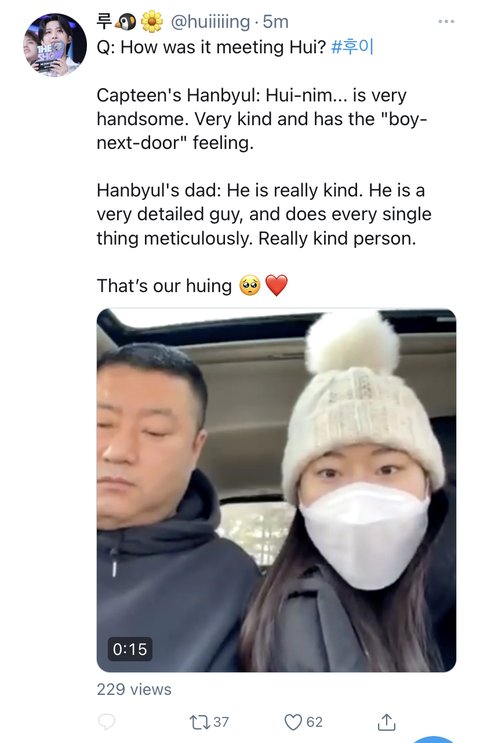Open the @huiiiiing username handle
This screenshot has height=743, width=480.
point(210,22)
